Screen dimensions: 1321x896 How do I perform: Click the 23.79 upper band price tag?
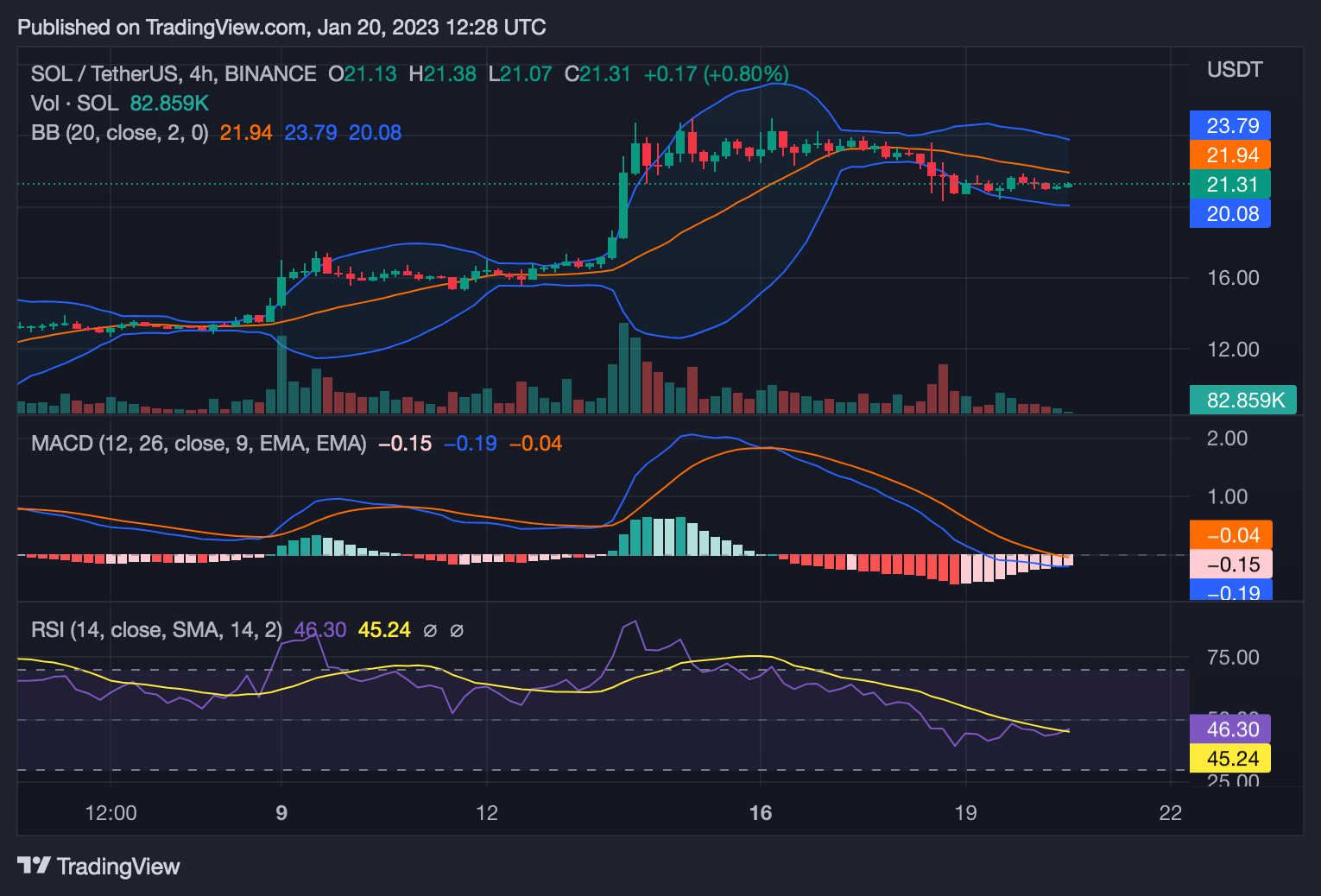[x=1230, y=126]
